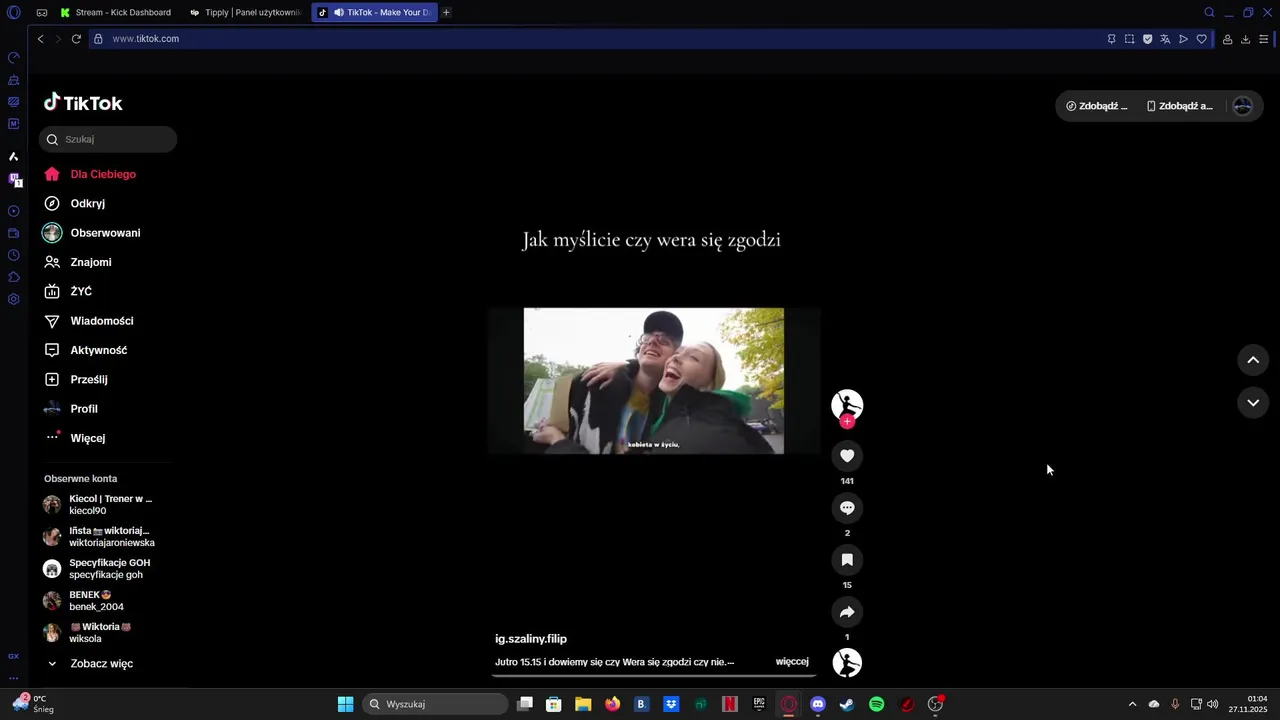This screenshot has height=720, width=1280.
Task: Go back in browser history
Action: (40, 39)
